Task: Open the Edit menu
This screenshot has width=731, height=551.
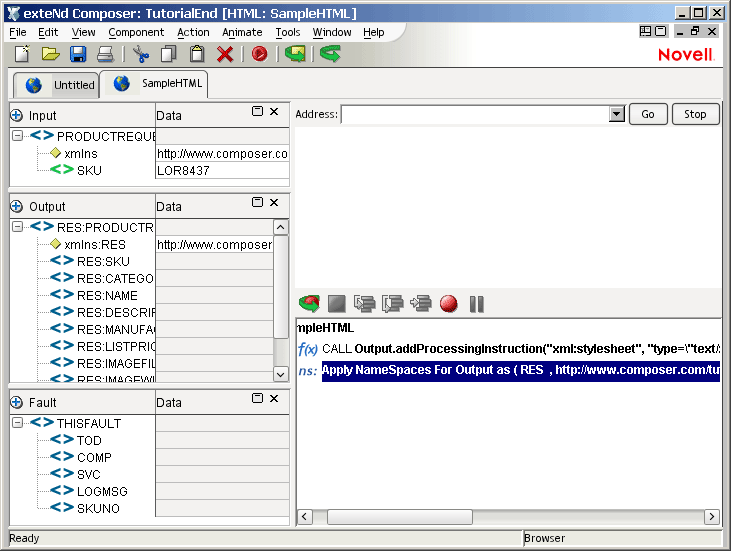Action: pyautogui.click(x=48, y=32)
